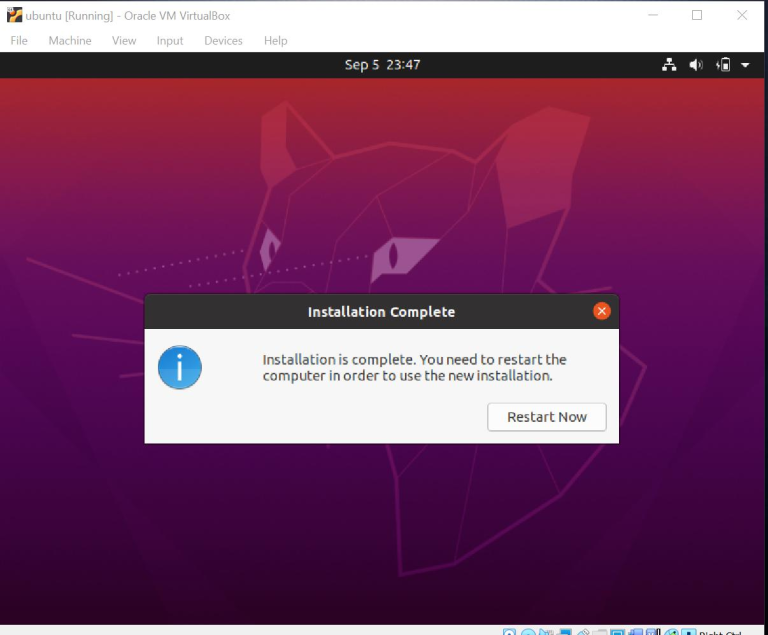Click the Installation Complete dialog title bar
The height and width of the screenshot is (635, 768).
pos(381,312)
